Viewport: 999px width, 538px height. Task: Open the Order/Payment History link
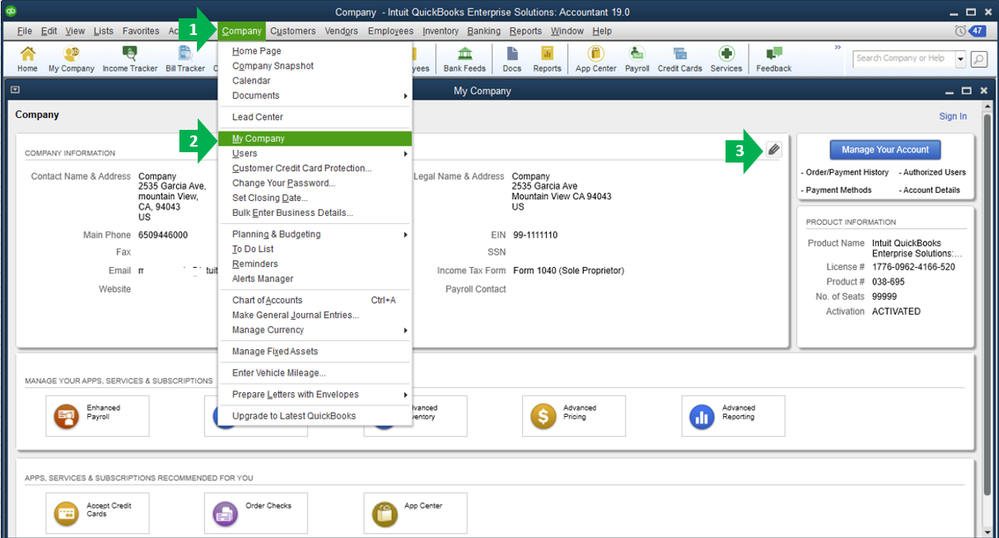tap(847, 172)
